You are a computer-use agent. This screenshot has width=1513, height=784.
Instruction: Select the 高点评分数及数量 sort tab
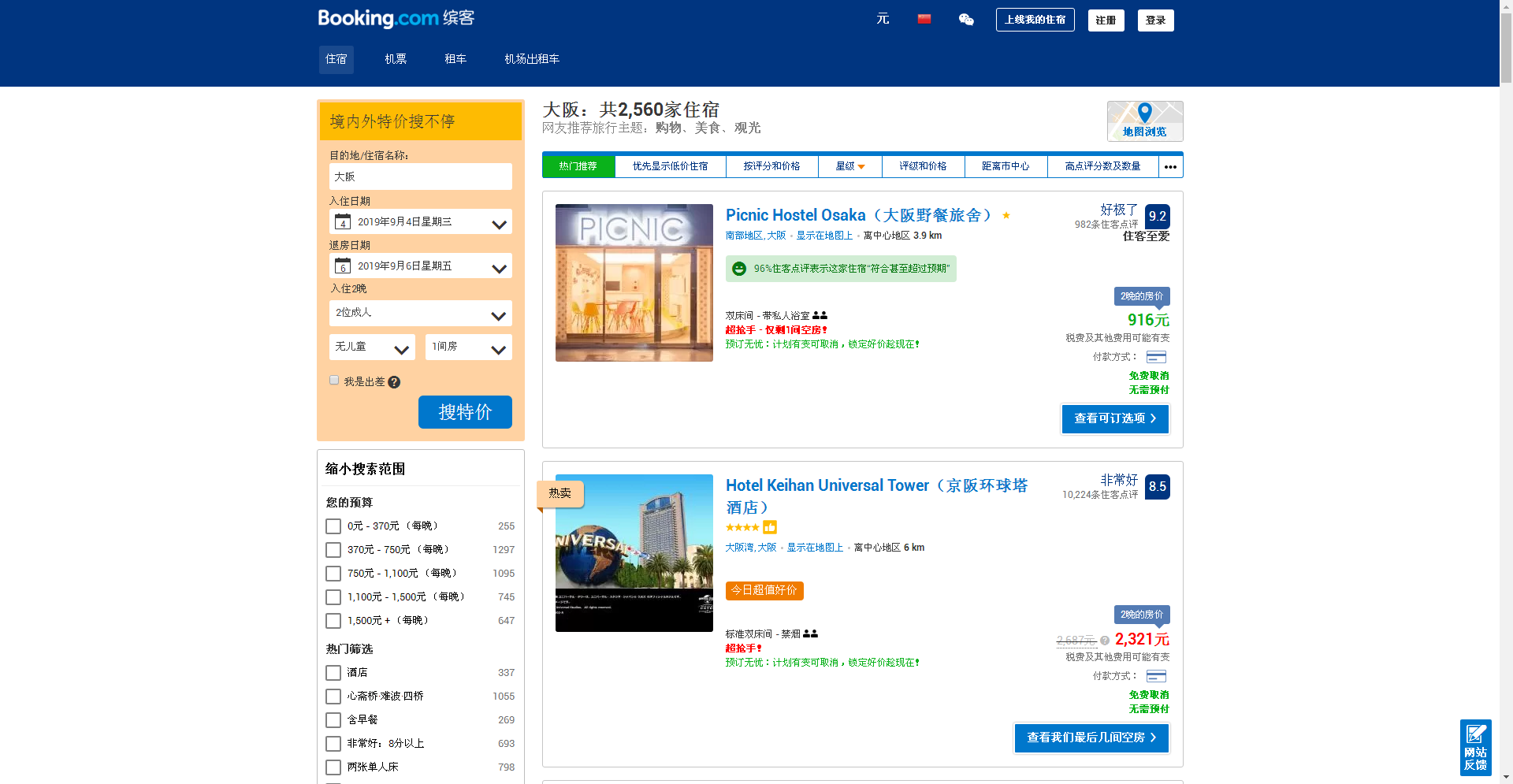coord(1103,166)
